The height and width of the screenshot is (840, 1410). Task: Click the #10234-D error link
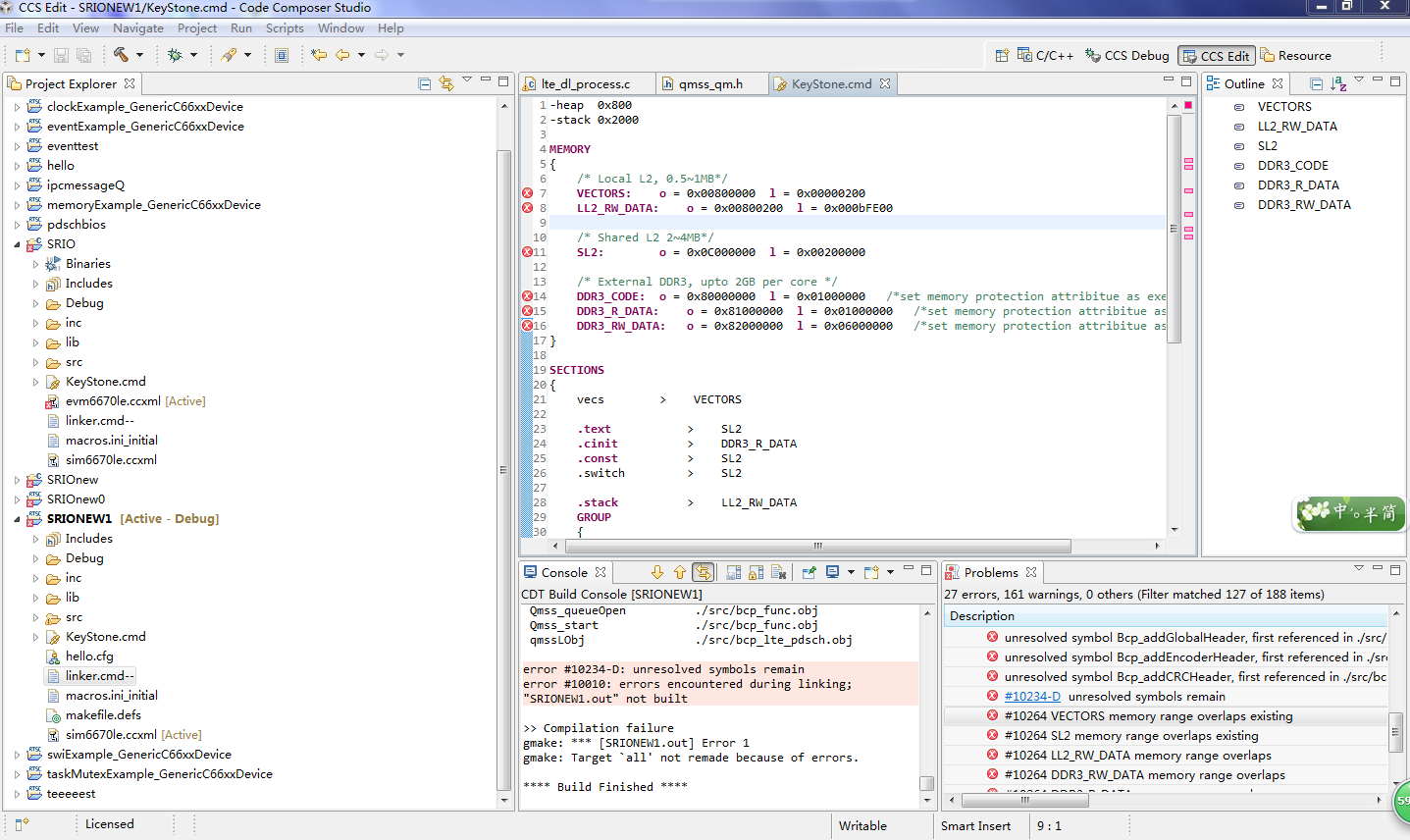tap(1031, 697)
